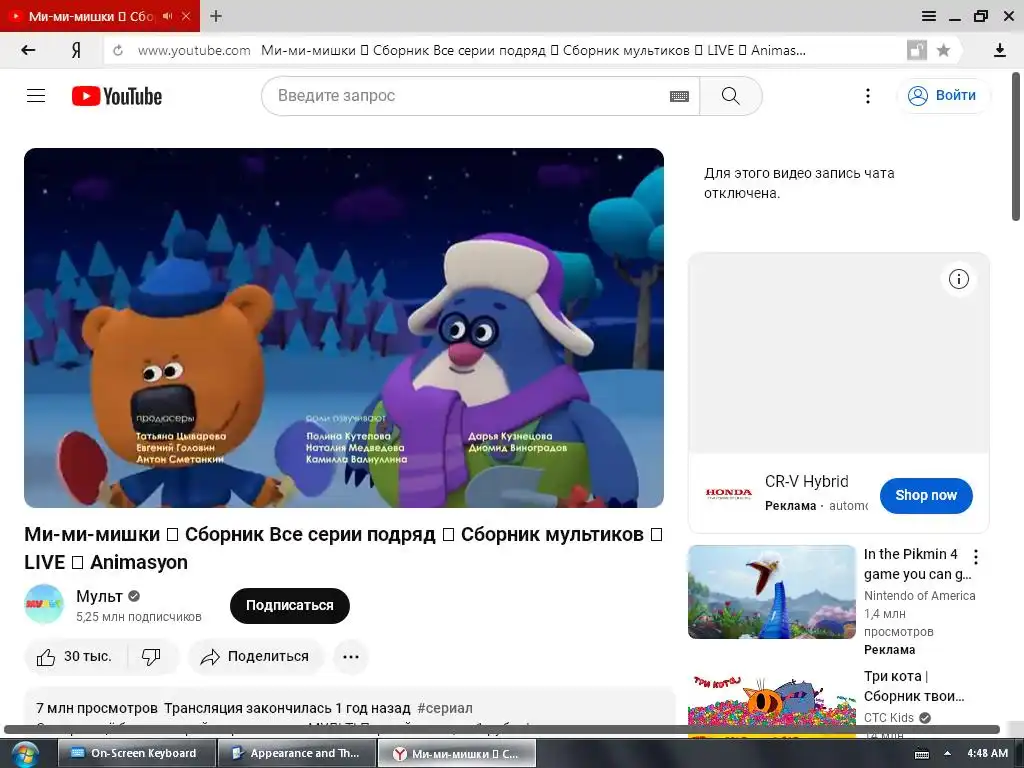Image resolution: width=1024 pixels, height=768 pixels.
Task: Click the Подписаться subscribe button
Action: 290,605
